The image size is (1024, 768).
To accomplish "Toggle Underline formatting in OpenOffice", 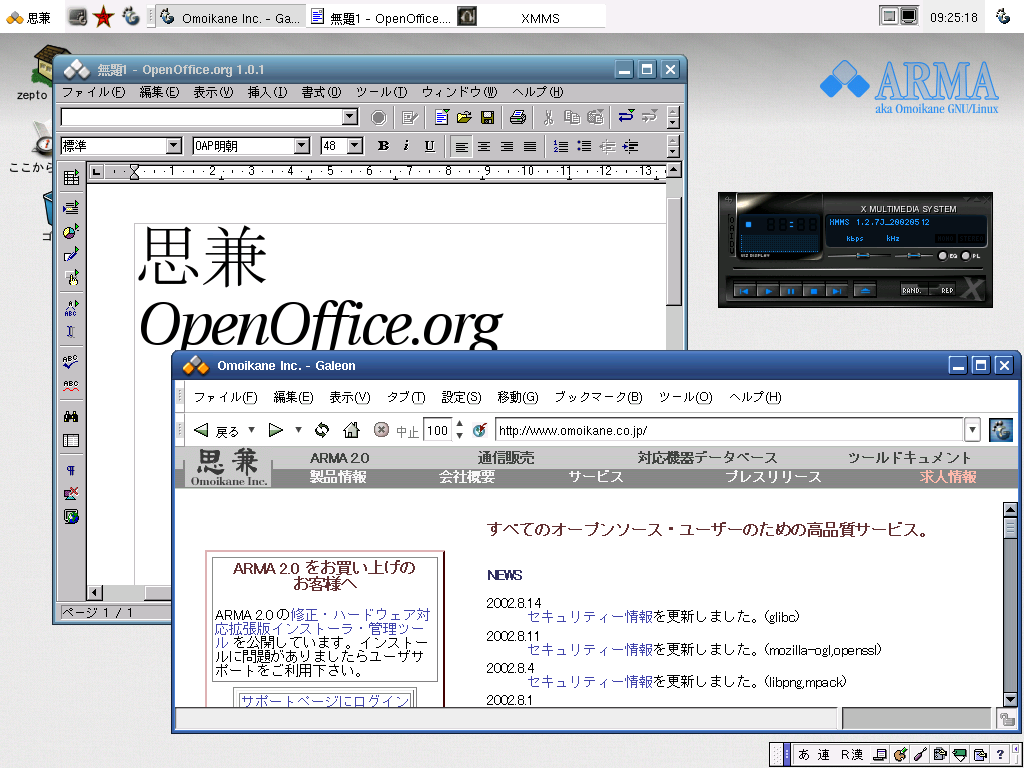I will click(429, 146).
